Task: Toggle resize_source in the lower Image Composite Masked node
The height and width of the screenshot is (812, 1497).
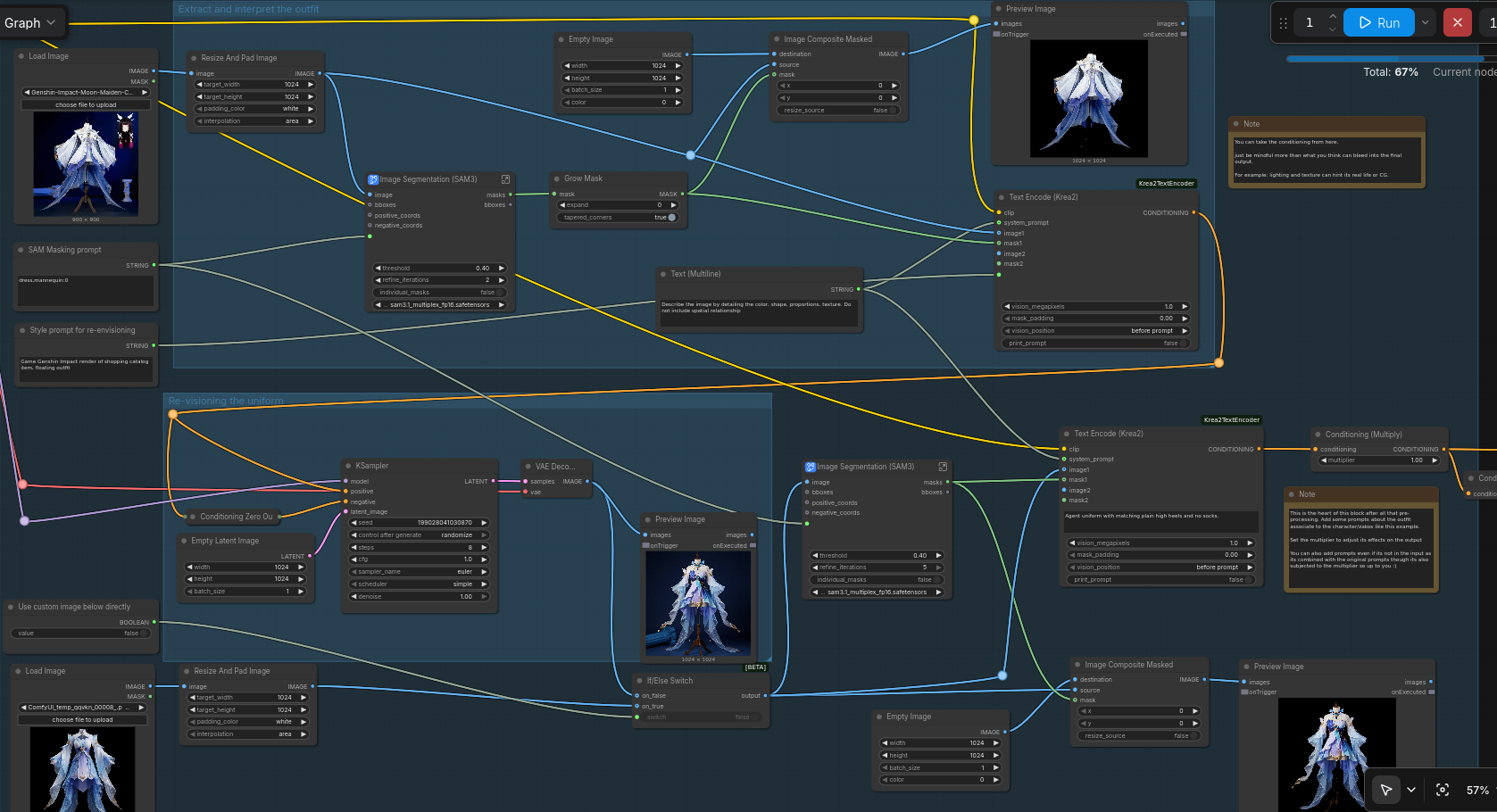Action: click(x=1140, y=736)
